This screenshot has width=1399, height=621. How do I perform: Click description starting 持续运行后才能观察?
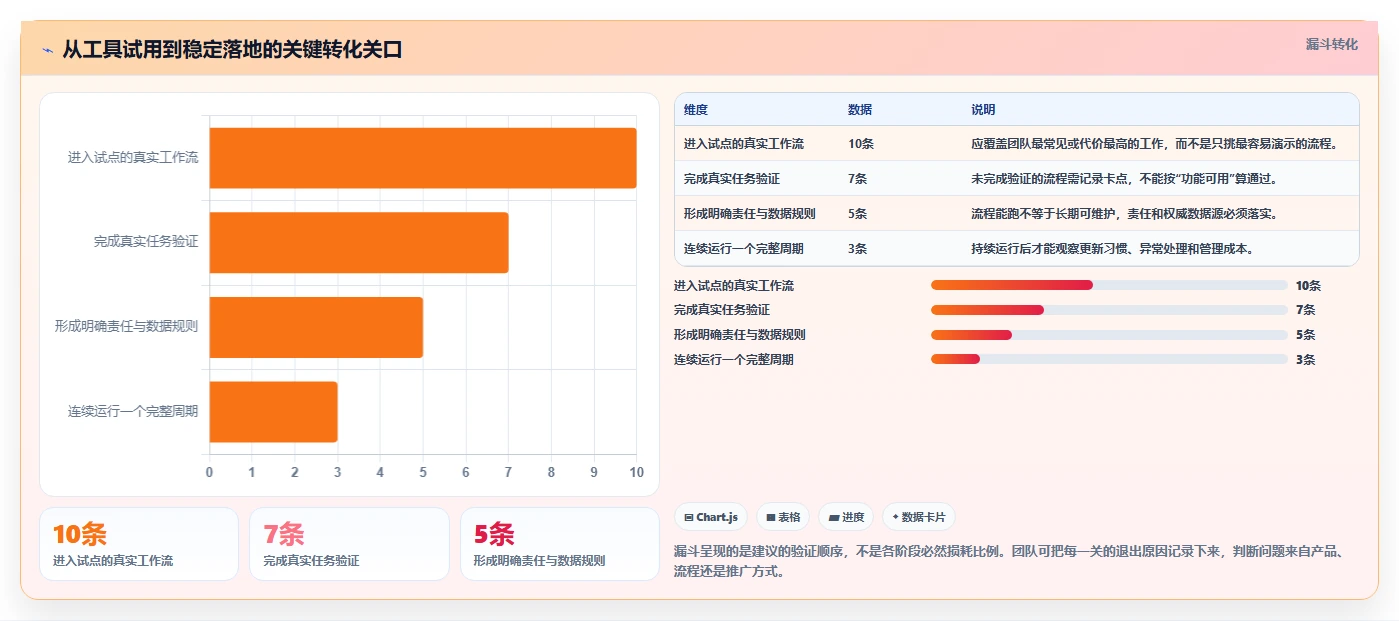click(1113, 249)
